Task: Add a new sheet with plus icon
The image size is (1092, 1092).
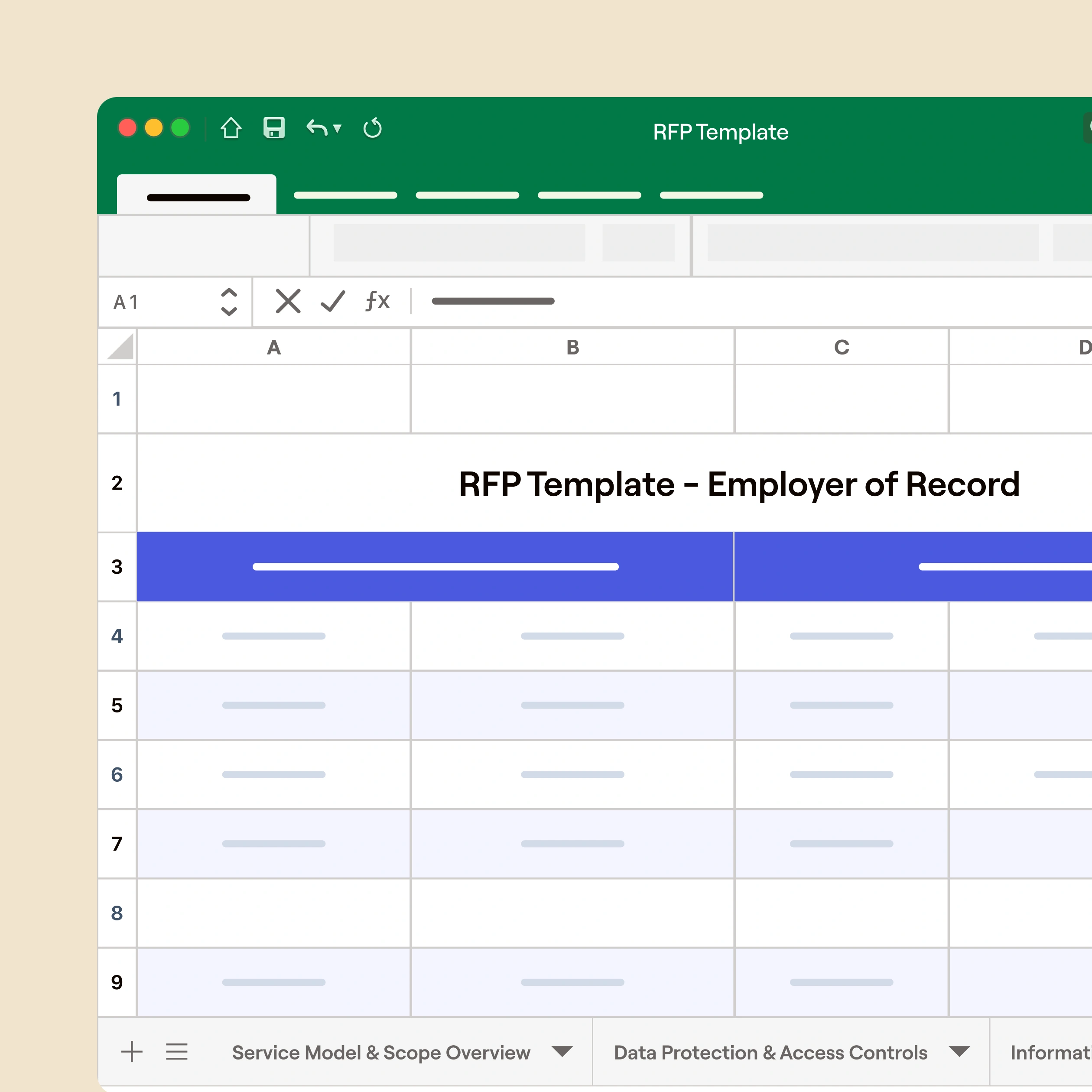Action: click(x=132, y=1052)
